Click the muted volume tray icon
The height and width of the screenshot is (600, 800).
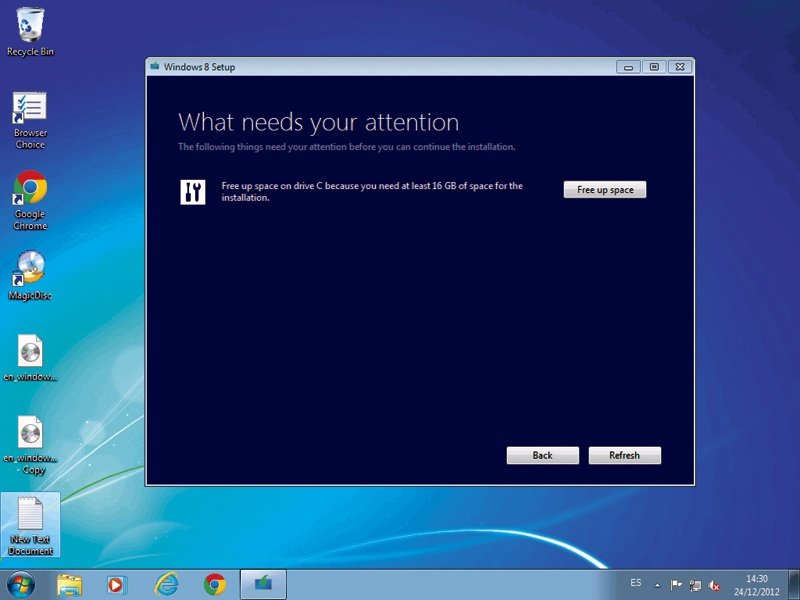click(714, 586)
